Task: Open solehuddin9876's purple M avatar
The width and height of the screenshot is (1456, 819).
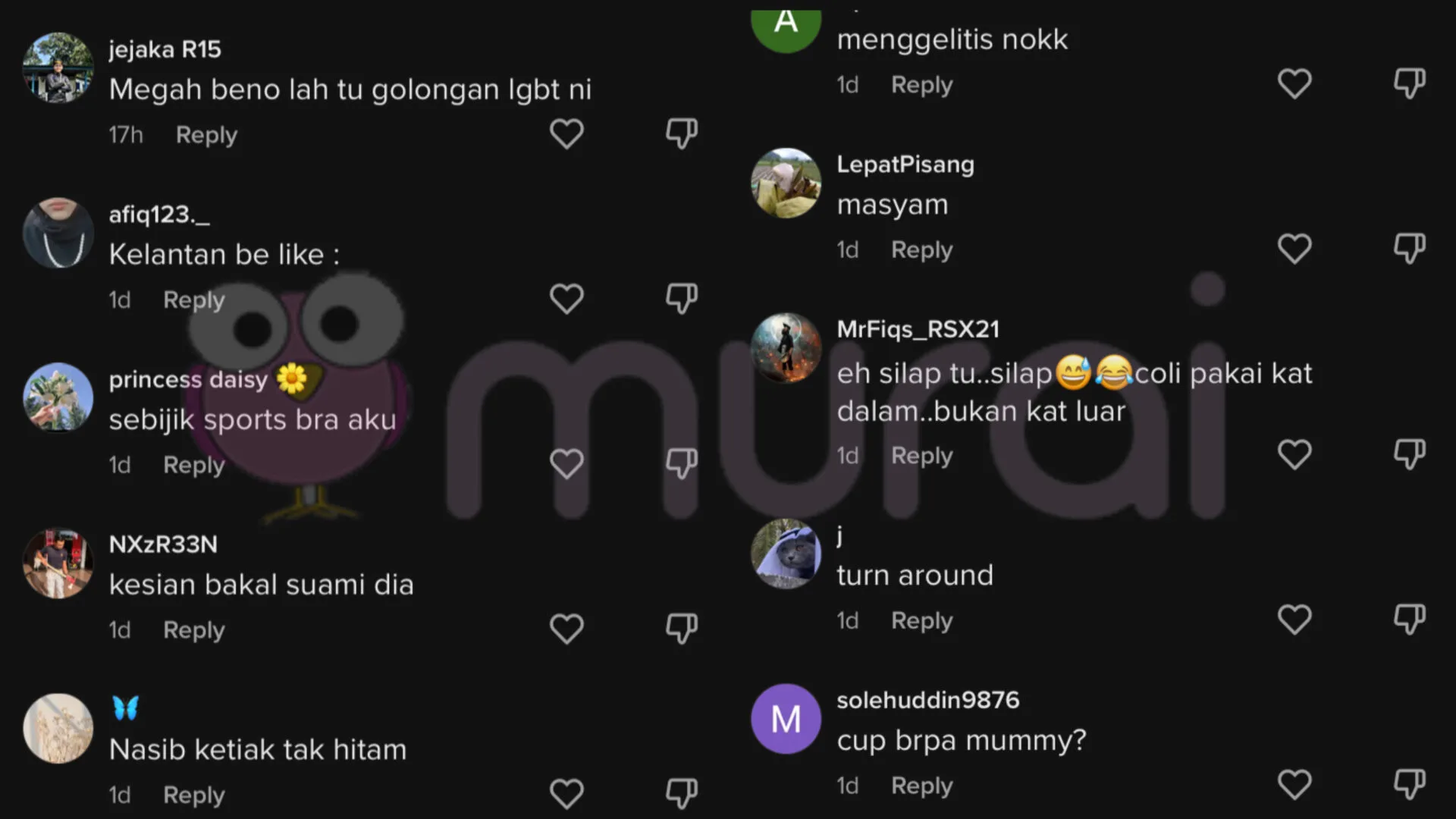Action: pos(786,719)
